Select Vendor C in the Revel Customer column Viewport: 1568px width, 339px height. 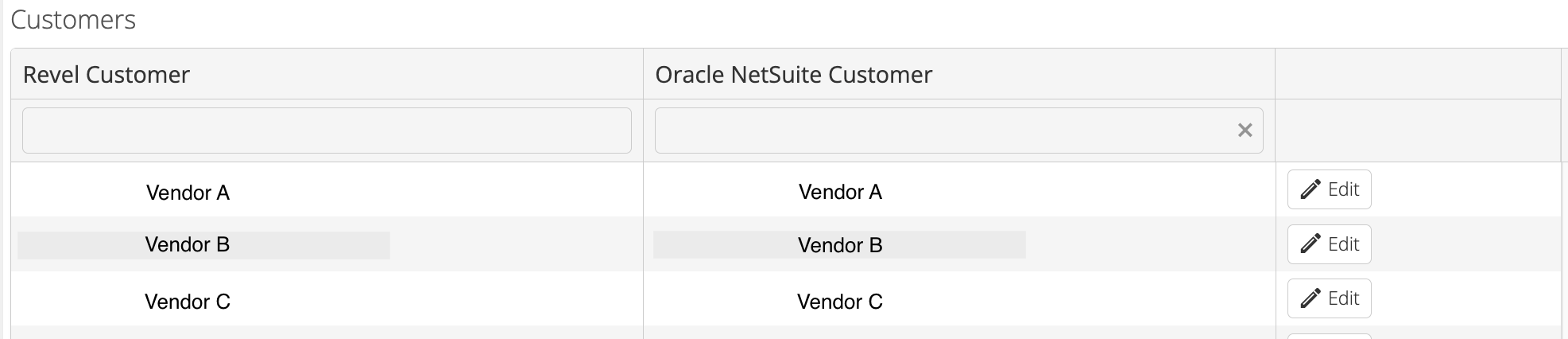click(x=188, y=302)
